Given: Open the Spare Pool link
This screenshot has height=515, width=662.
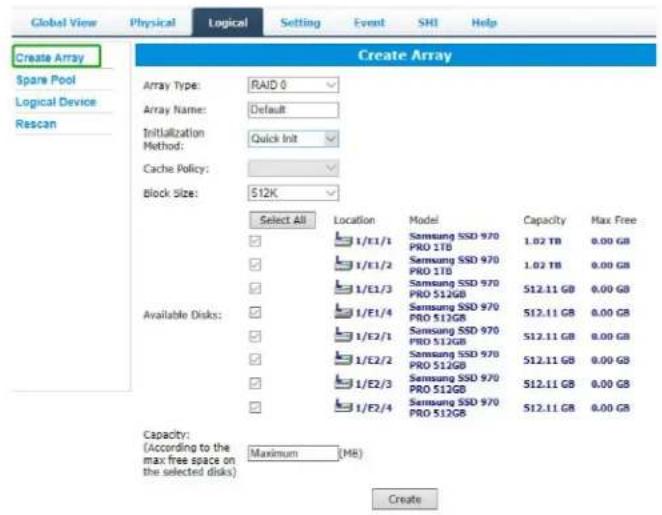Looking at the screenshot, I should (46, 80).
